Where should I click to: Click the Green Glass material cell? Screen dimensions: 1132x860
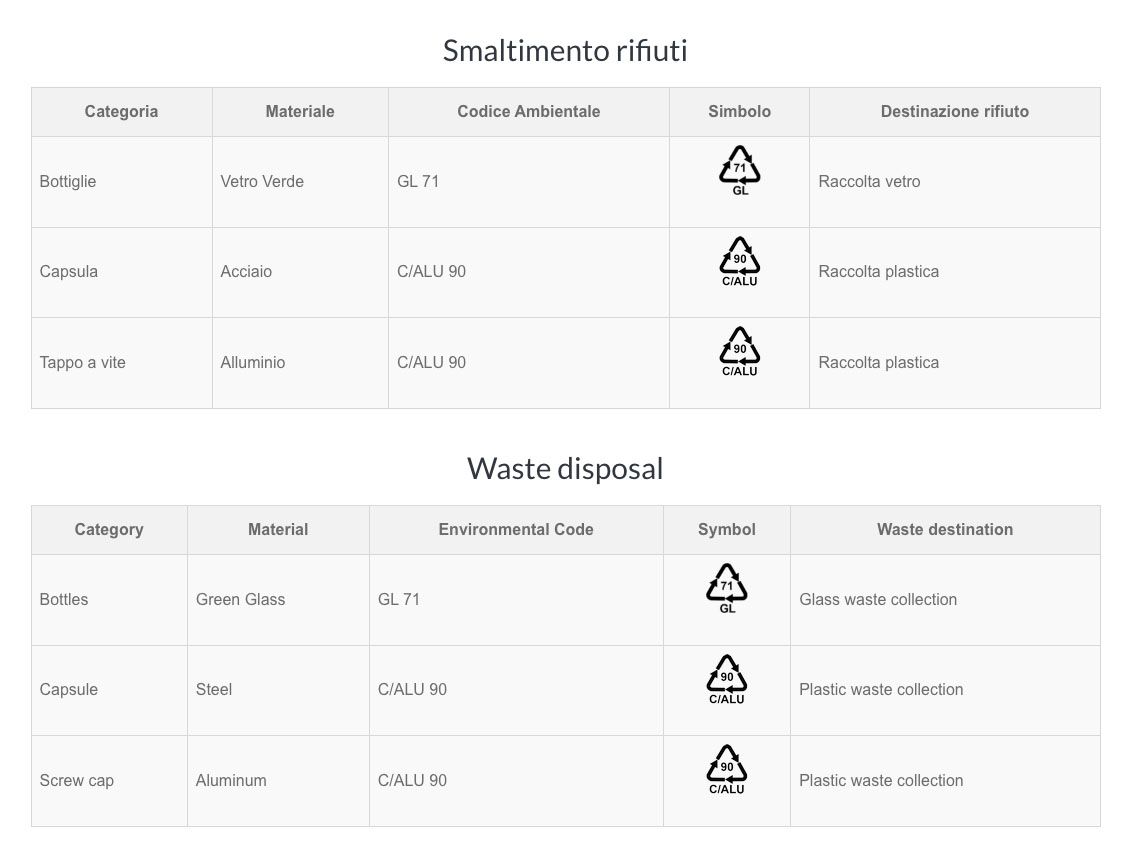pos(278,600)
